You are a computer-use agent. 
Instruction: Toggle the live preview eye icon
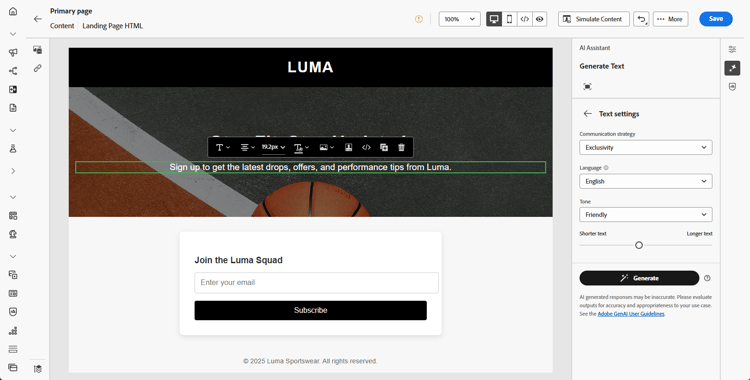click(540, 19)
